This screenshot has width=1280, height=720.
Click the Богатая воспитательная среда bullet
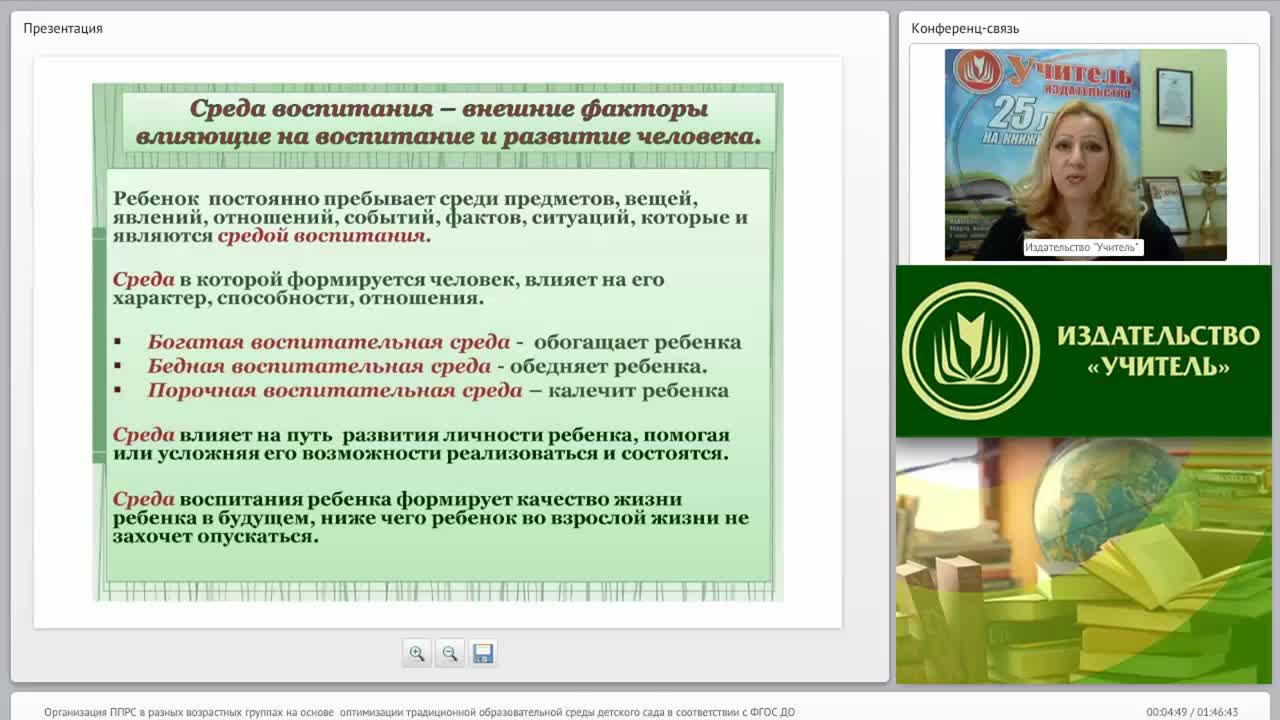pyautogui.click(x=444, y=342)
